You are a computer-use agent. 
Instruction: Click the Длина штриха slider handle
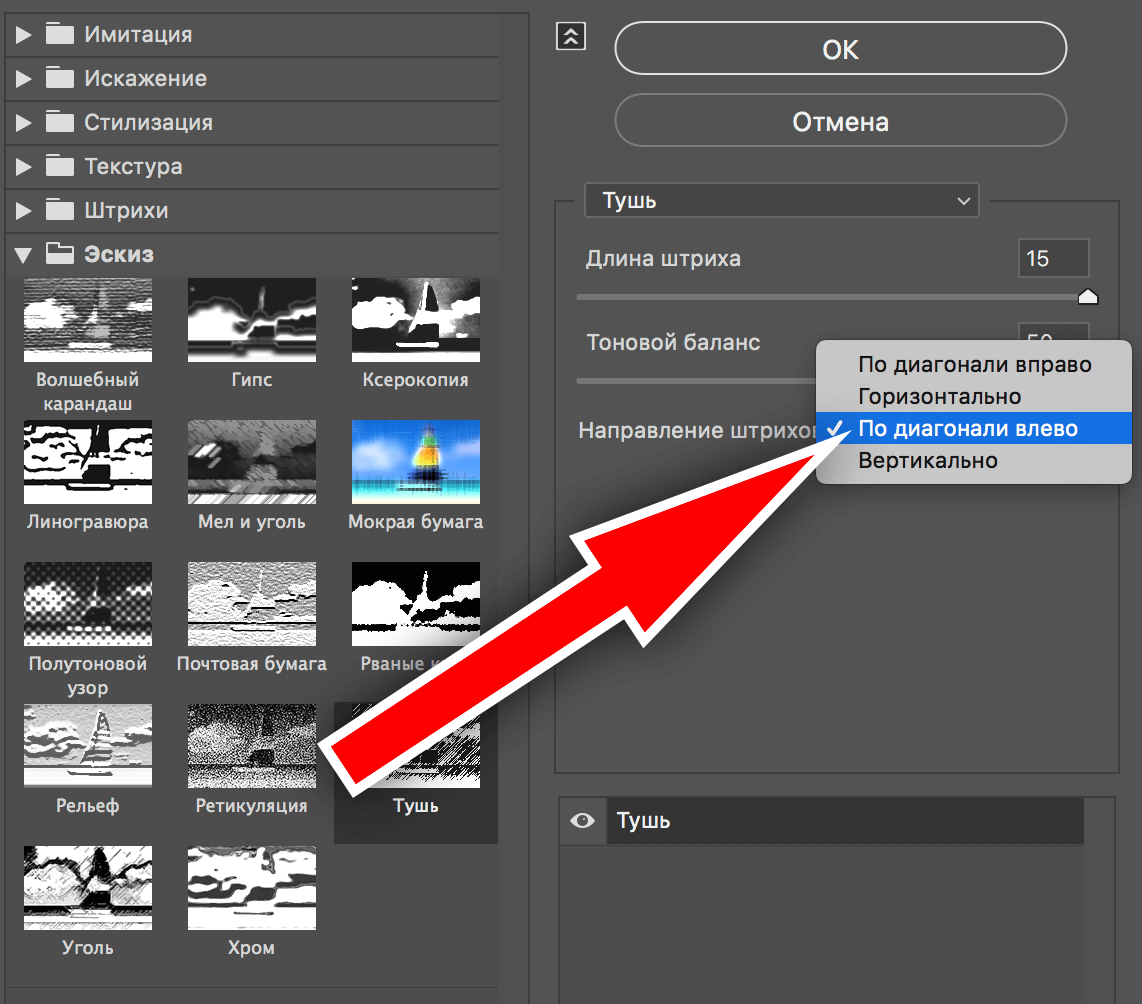1088,297
